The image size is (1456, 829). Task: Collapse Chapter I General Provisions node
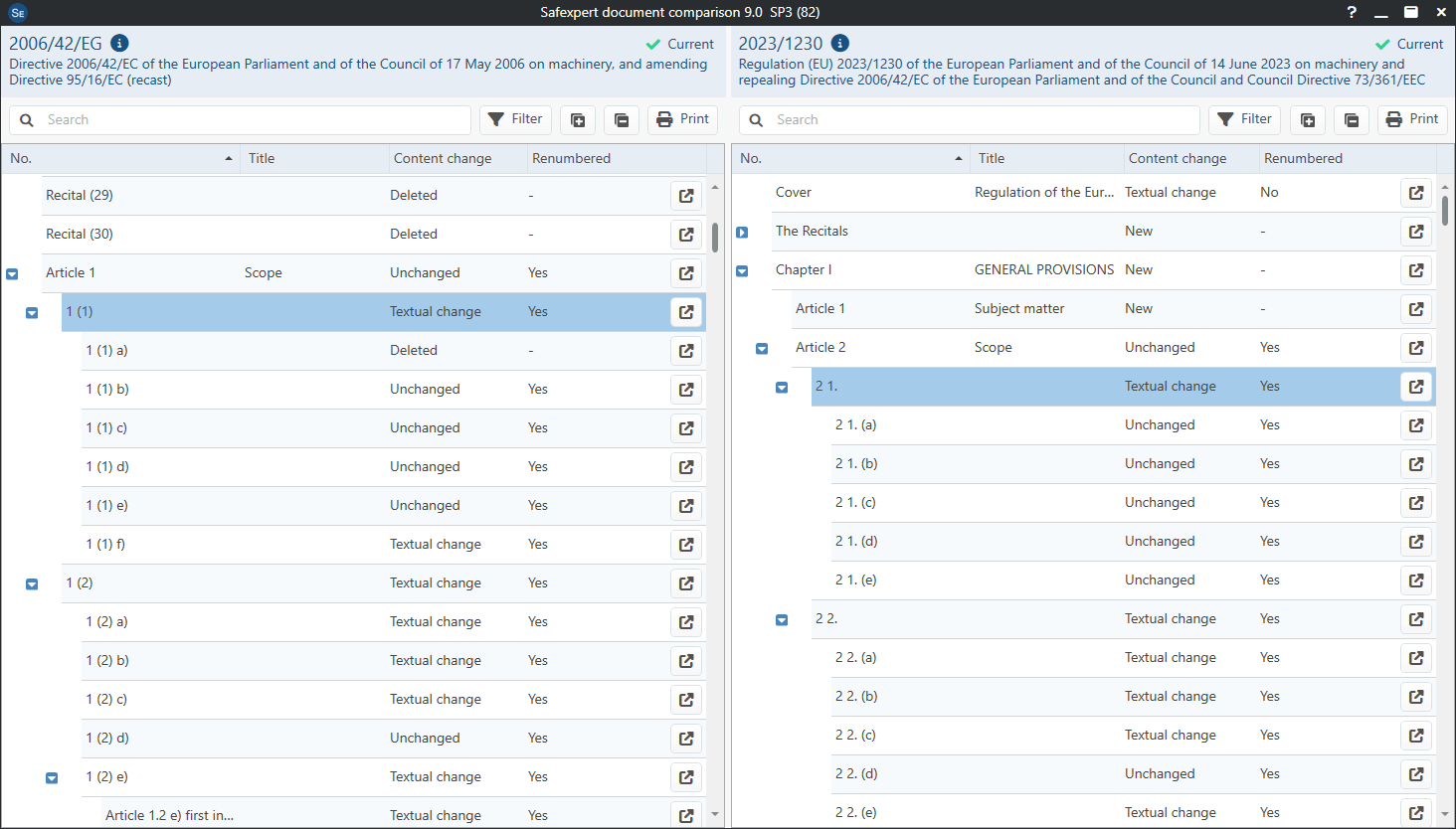click(742, 270)
